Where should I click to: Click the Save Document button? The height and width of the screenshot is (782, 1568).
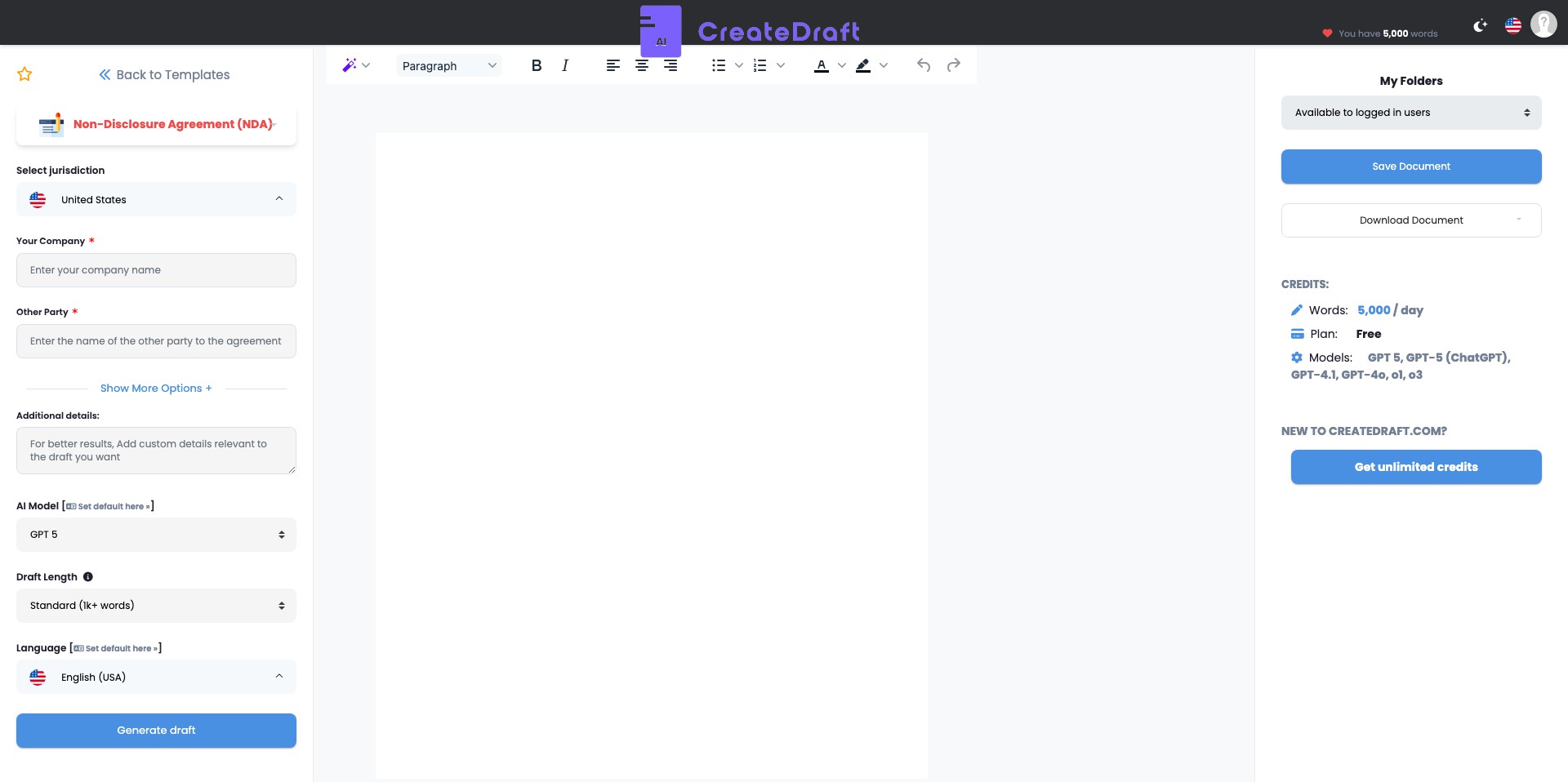(x=1411, y=167)
